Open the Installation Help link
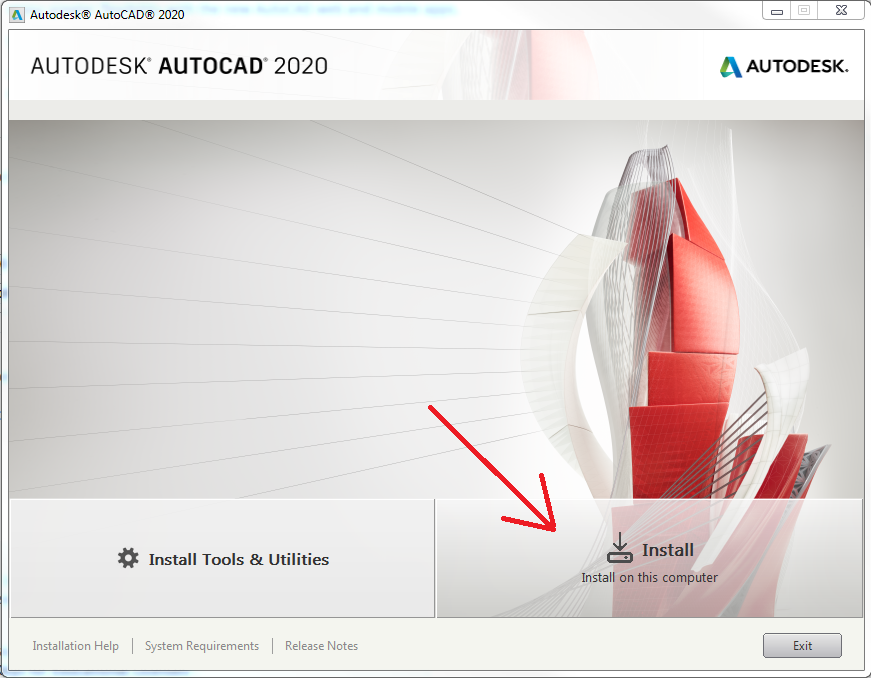Viewport: 871px width, 678px height. [75, 646]
